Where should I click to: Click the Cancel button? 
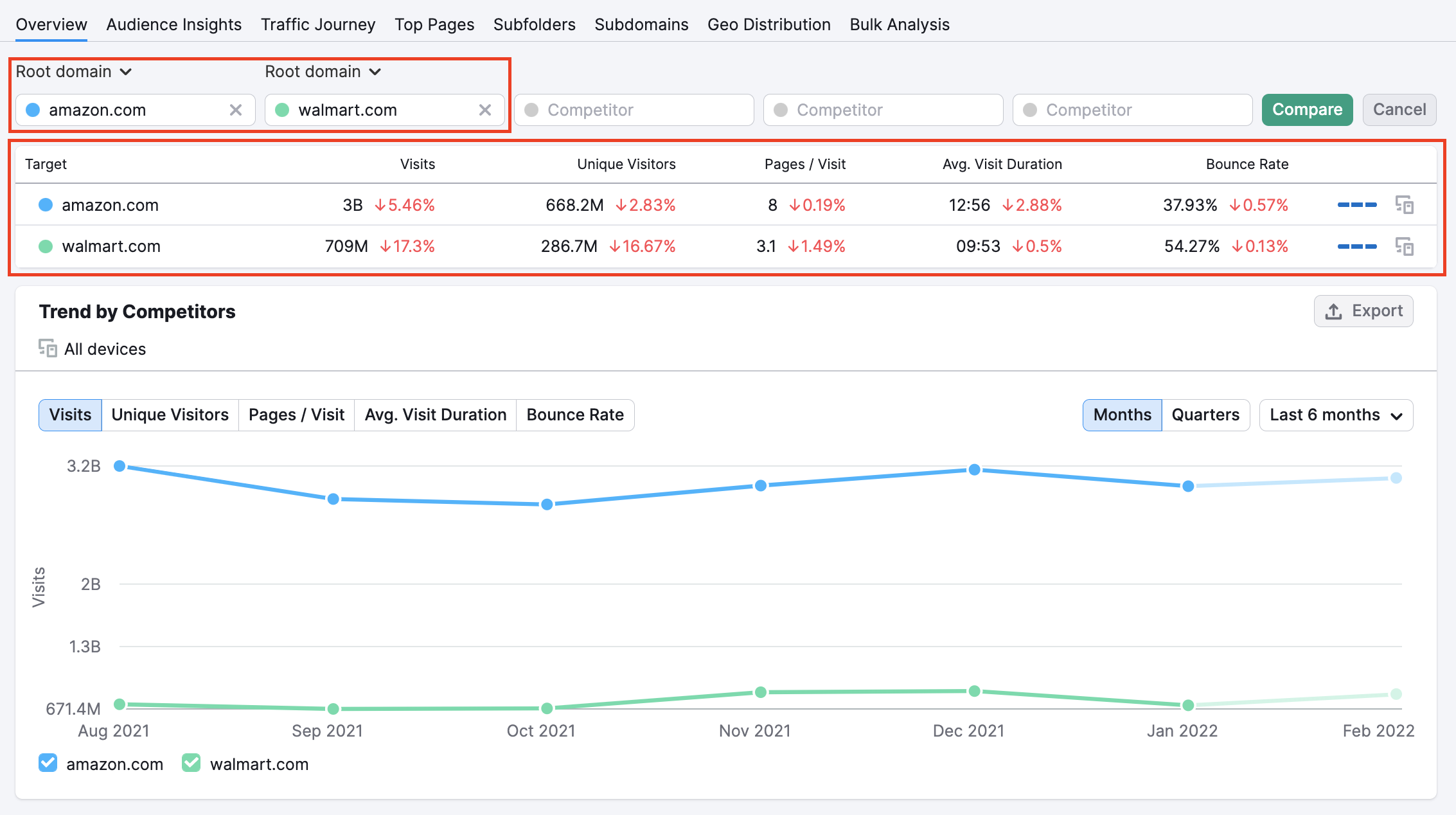pyautogui.click(x=1399, y=110)
